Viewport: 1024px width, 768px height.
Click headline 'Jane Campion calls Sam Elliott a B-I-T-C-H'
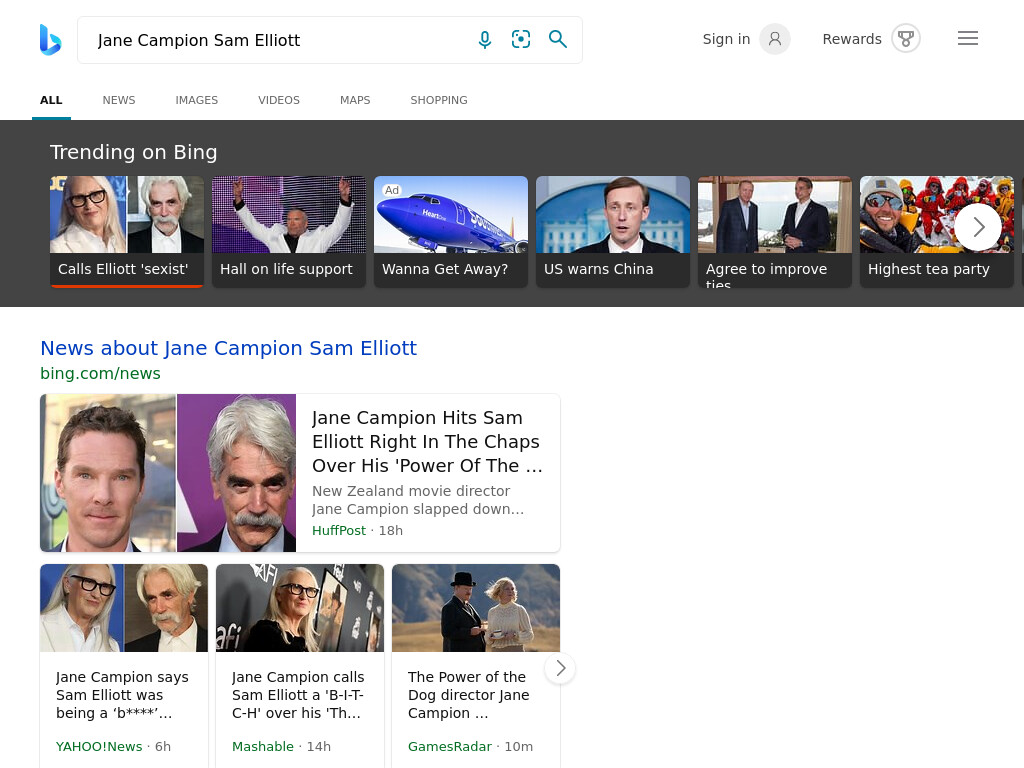coord(298,695)
